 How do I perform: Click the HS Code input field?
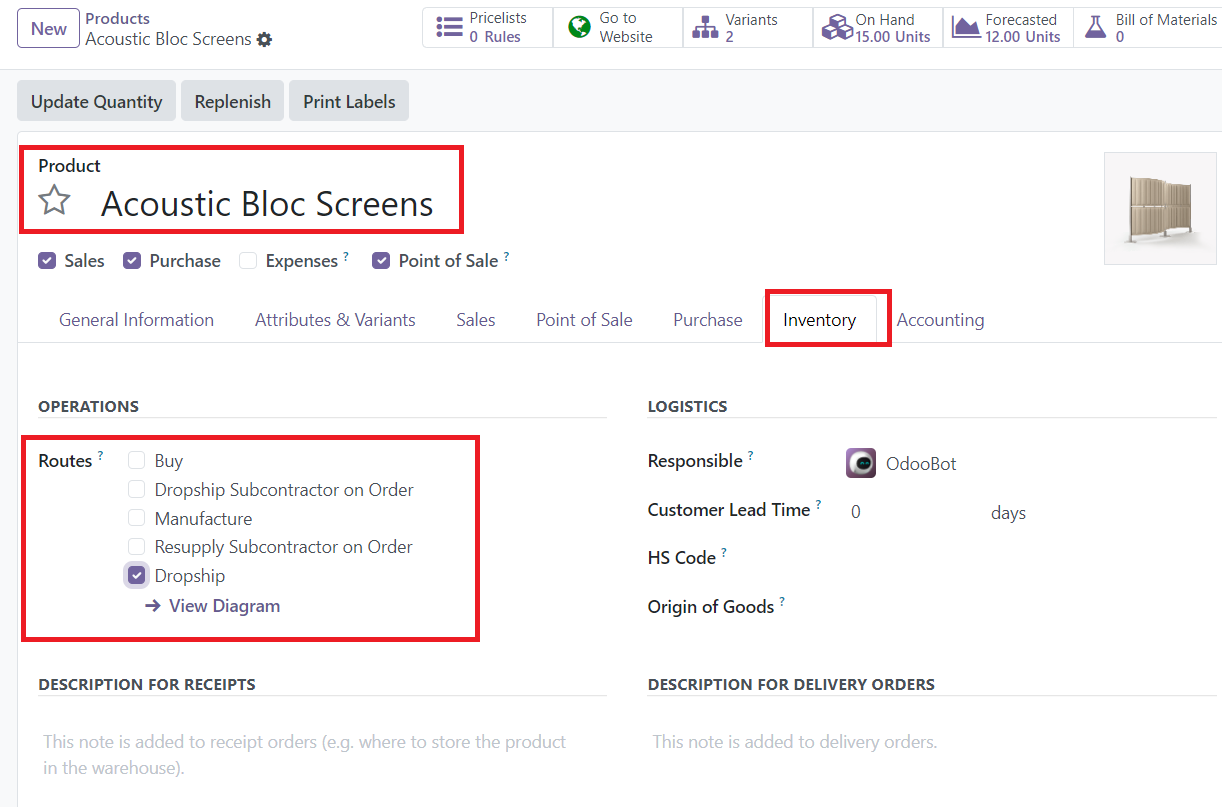(x=1030, y=558)
